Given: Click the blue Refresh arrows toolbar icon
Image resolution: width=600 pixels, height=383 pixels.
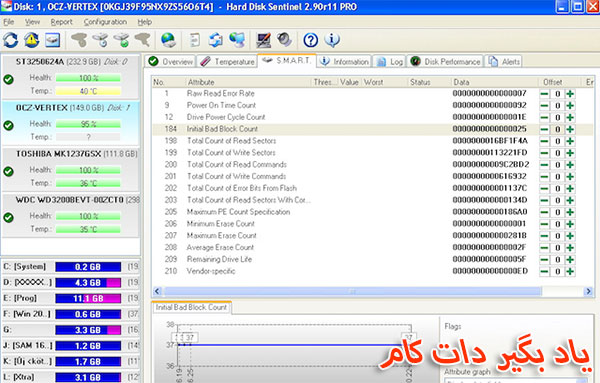Looking at the screenshot, I should pyautogui.click(x=10, y=40).
